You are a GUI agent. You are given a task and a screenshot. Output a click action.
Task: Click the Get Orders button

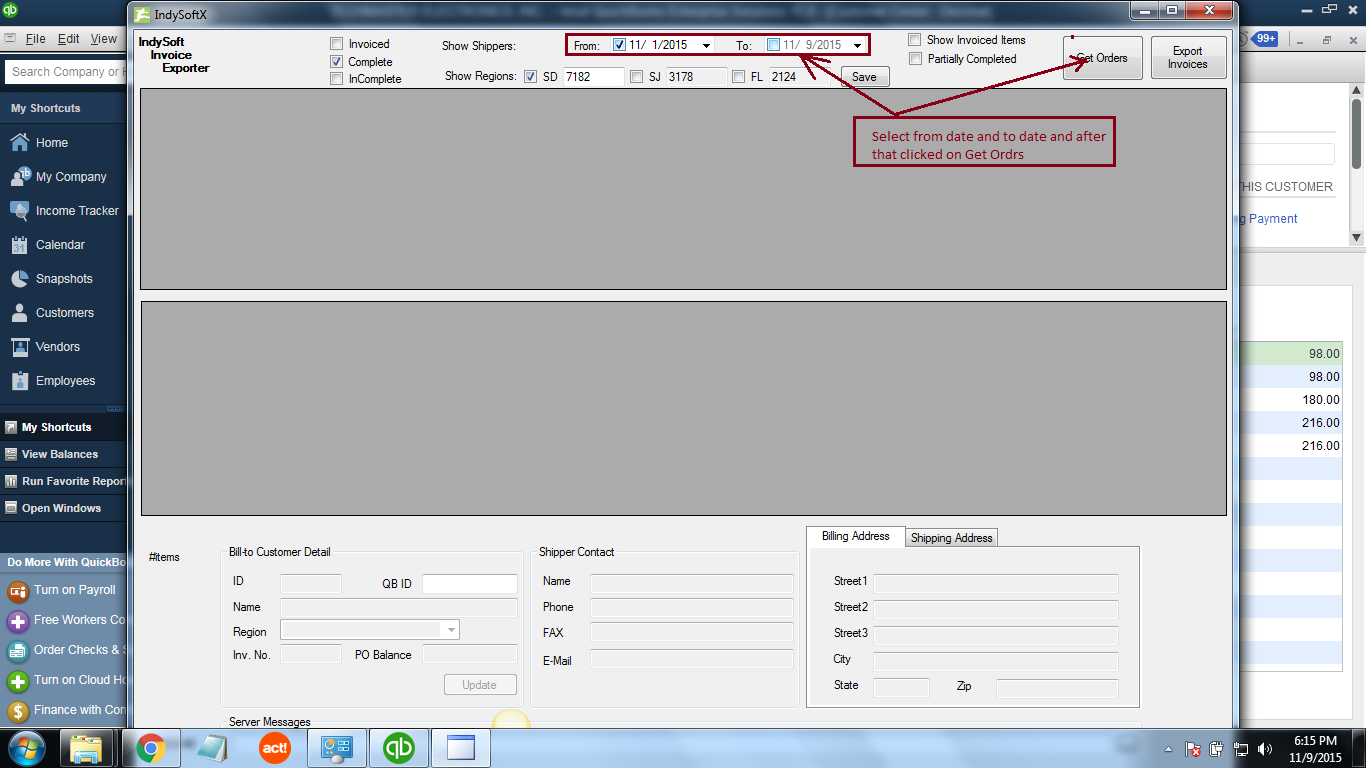[x=1102, y=58]
